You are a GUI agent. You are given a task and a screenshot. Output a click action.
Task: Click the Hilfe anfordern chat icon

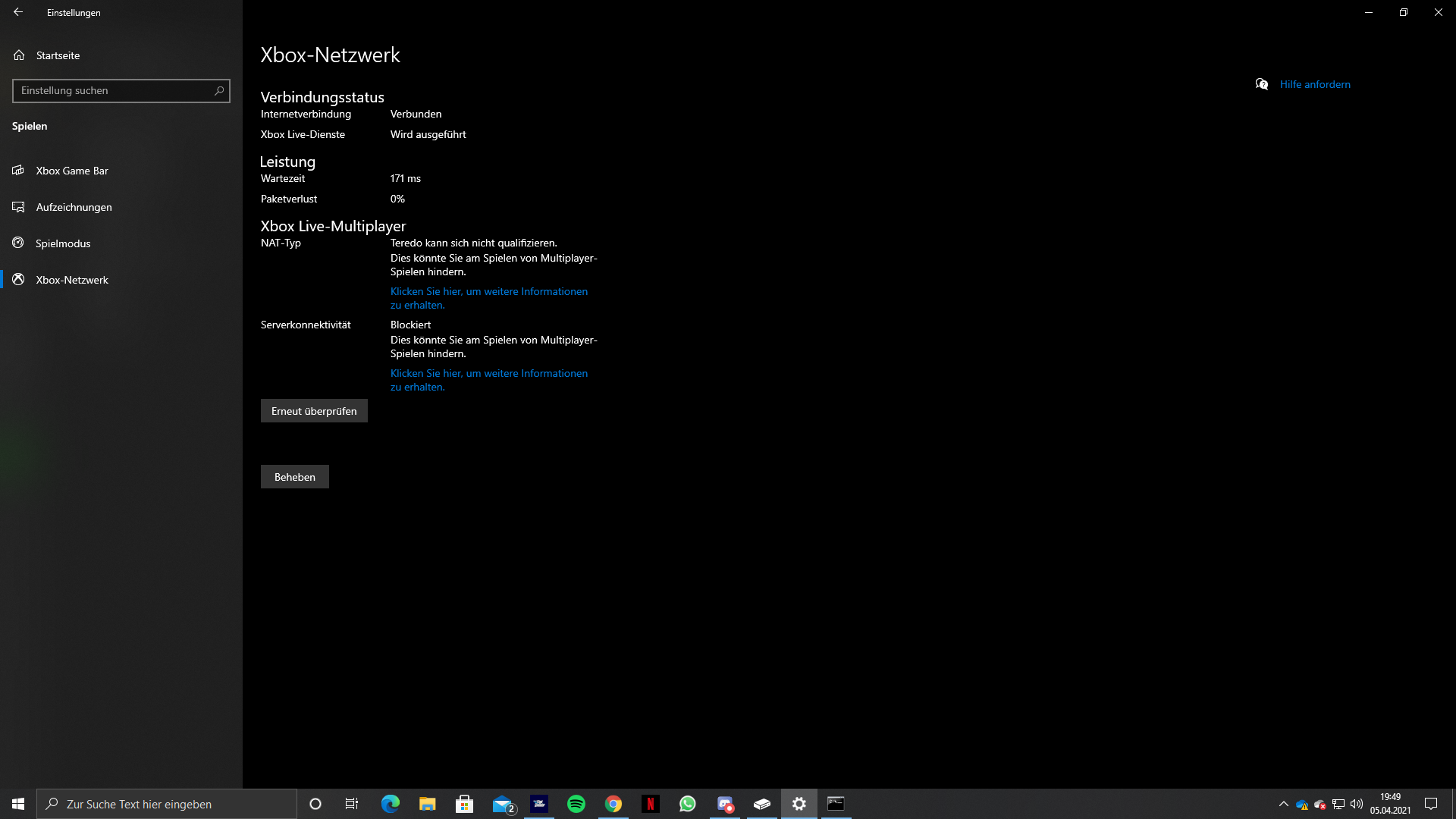click(x=1262, y=84)
